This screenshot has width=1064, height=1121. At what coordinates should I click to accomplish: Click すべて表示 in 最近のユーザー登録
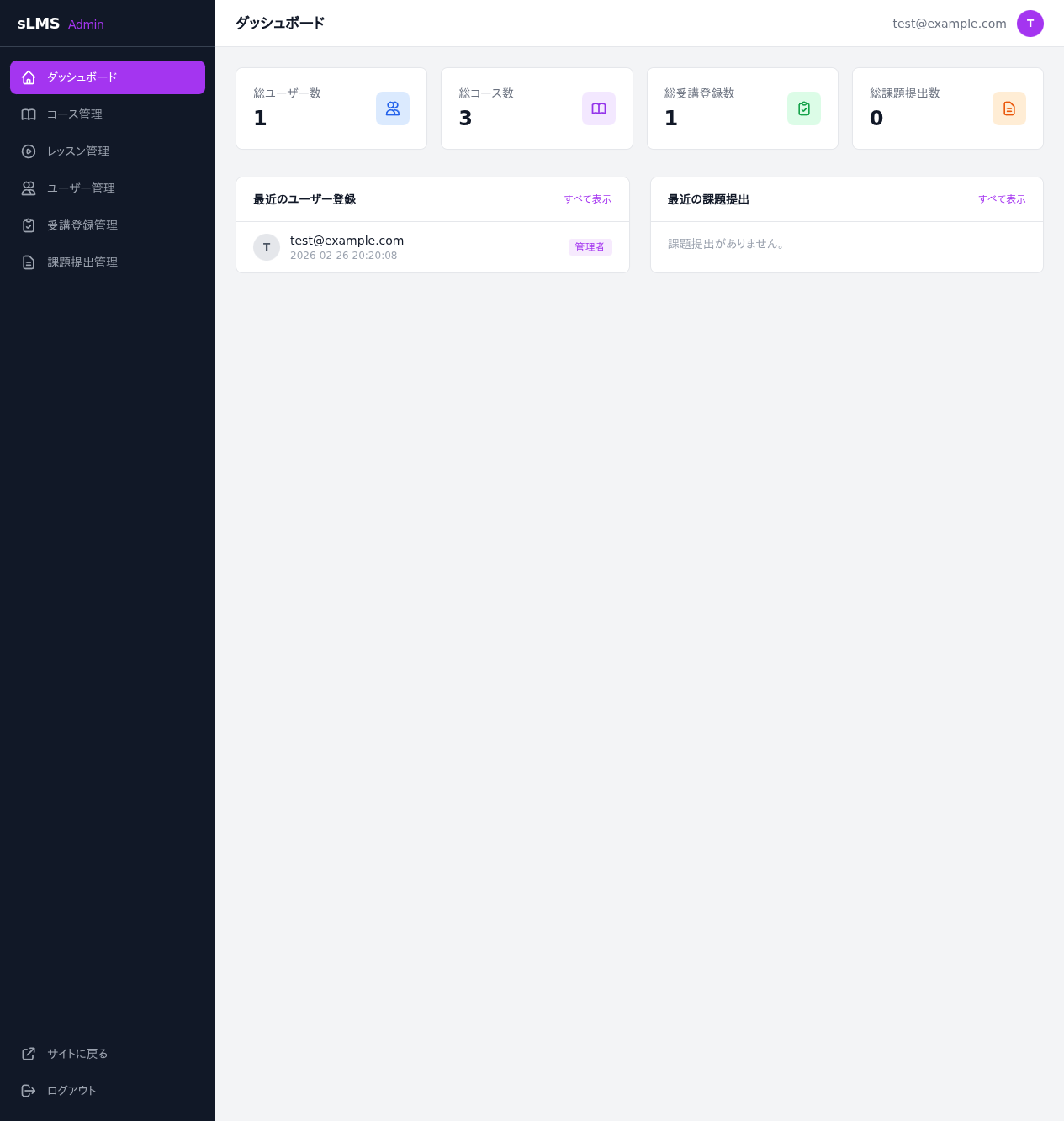click(x=588, y=199)
